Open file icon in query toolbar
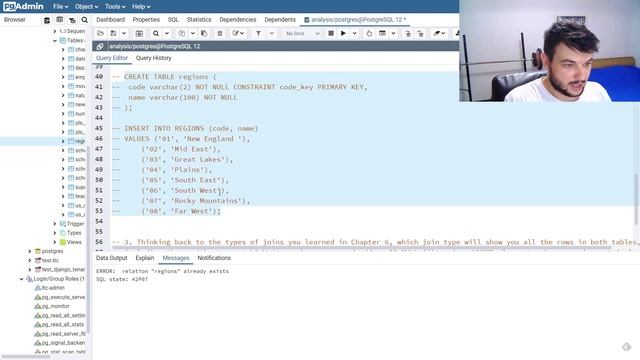 (x=100, y=33)
